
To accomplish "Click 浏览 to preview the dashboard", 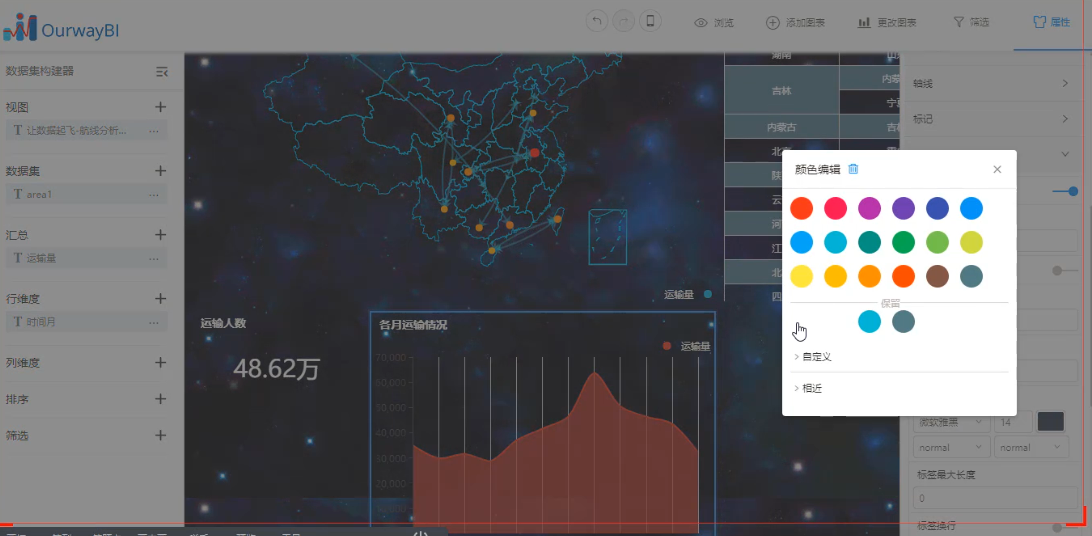I will click(714, 22).
